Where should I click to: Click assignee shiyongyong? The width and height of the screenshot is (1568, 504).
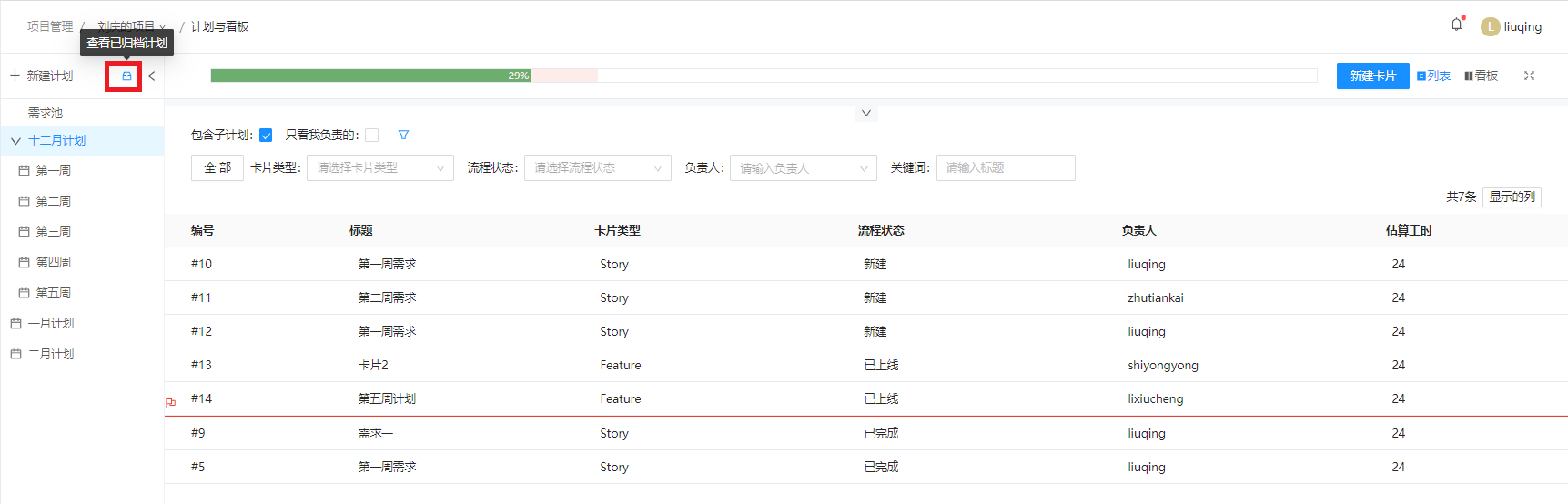click(x=1163, y=365)
